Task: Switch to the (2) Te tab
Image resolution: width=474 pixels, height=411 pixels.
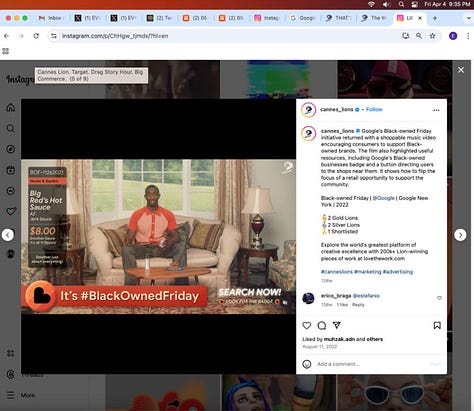Action: pyautogui.click(x=159, y=18)
